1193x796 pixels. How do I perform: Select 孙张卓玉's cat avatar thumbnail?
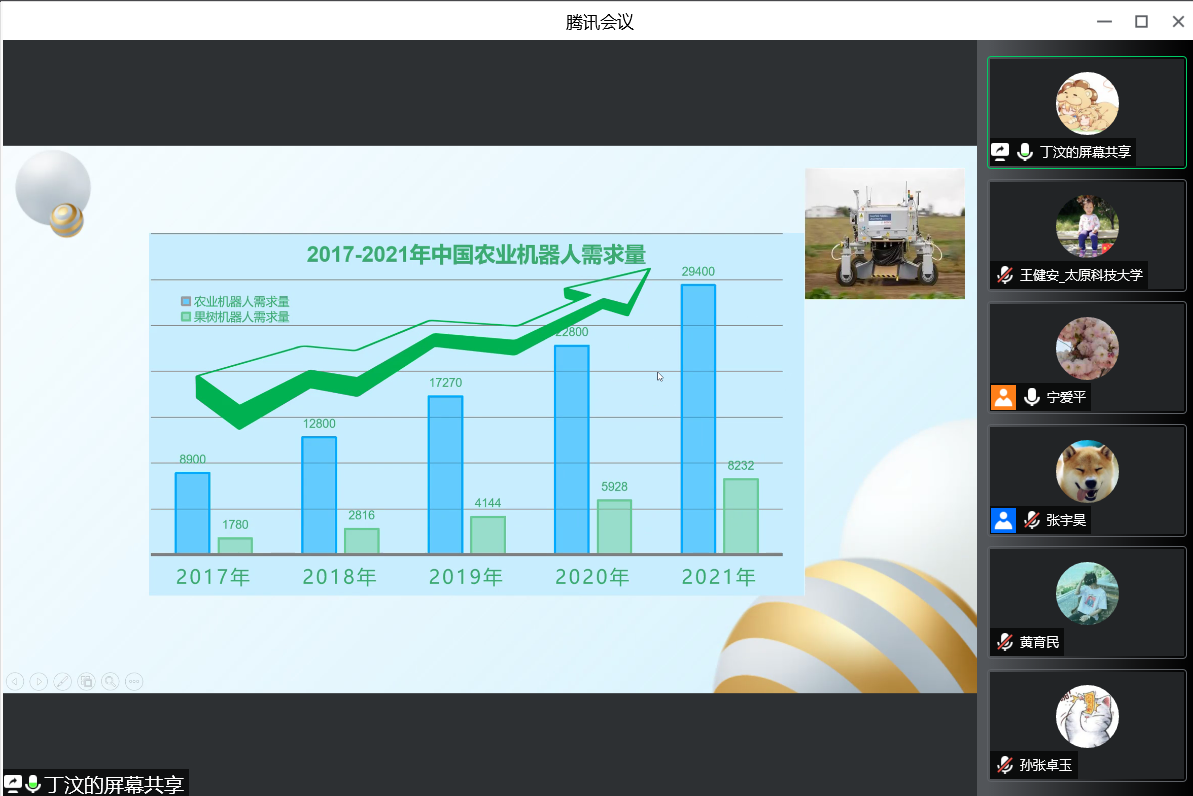[1087, 716]
